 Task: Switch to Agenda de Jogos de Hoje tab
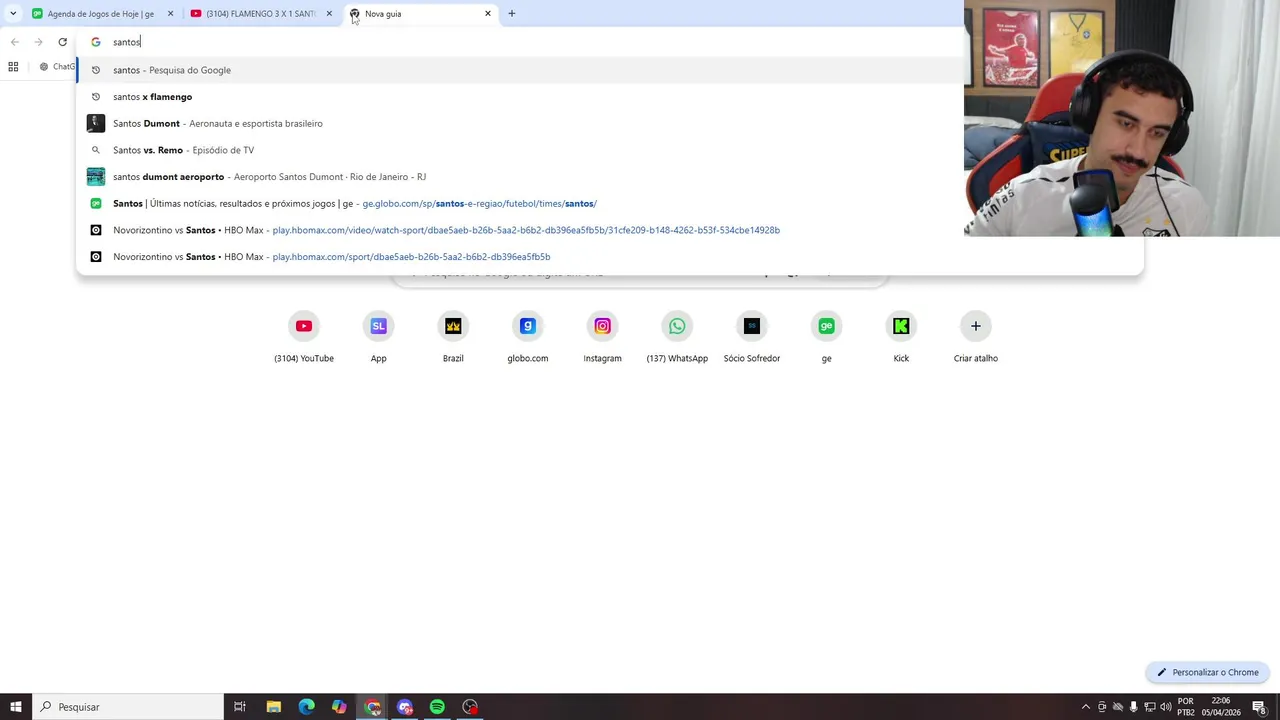coord(100,14)
